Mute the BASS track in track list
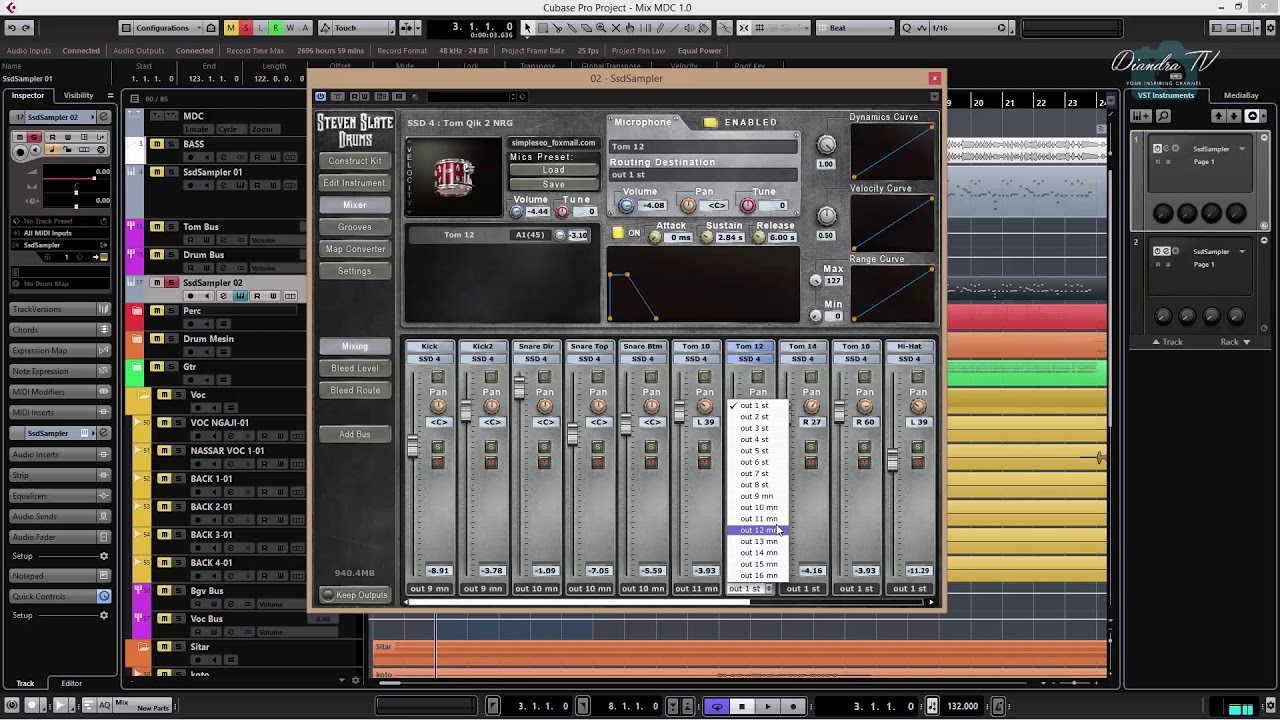Screen dimensions: 1280x720 pos(157,144)
